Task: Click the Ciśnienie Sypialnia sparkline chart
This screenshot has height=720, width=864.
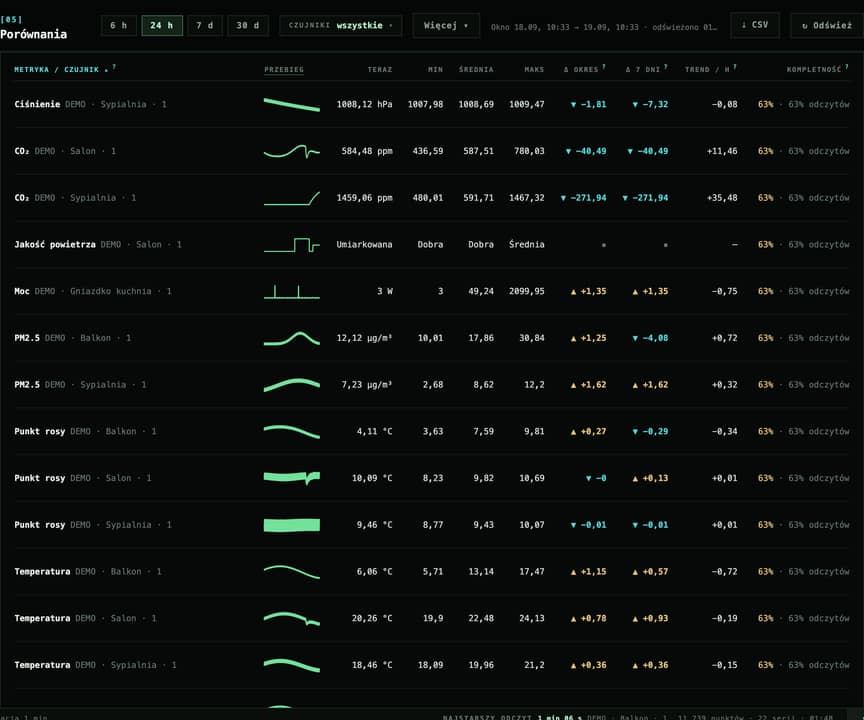Action: (x=291, y=104)
